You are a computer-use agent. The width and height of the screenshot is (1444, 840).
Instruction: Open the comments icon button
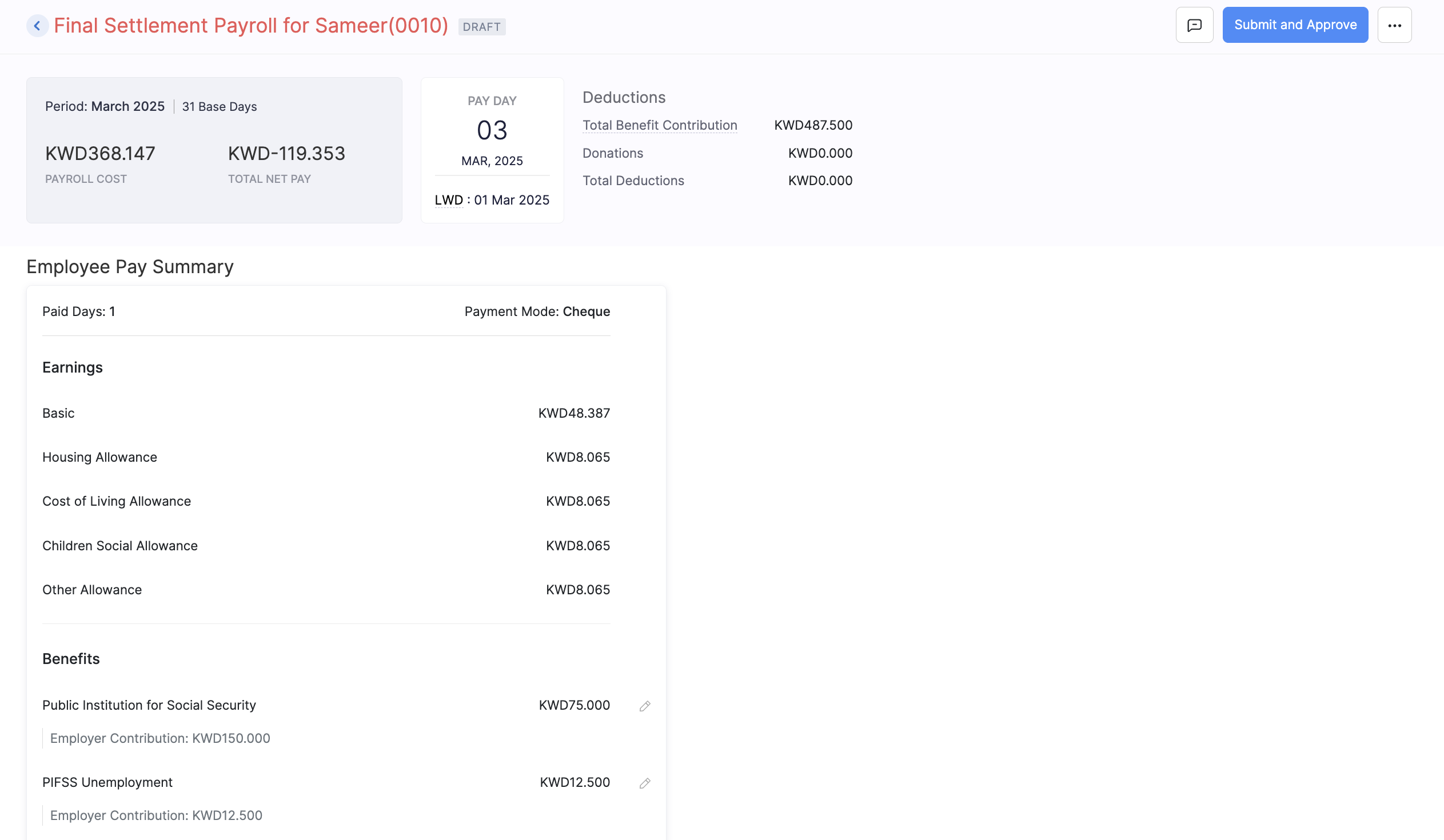1194,25
